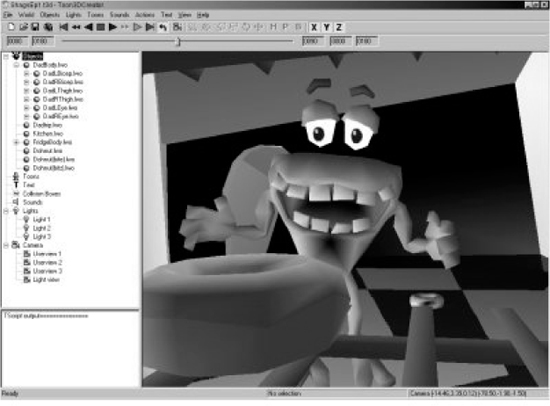Open the Lights menu

click(73, 15)
